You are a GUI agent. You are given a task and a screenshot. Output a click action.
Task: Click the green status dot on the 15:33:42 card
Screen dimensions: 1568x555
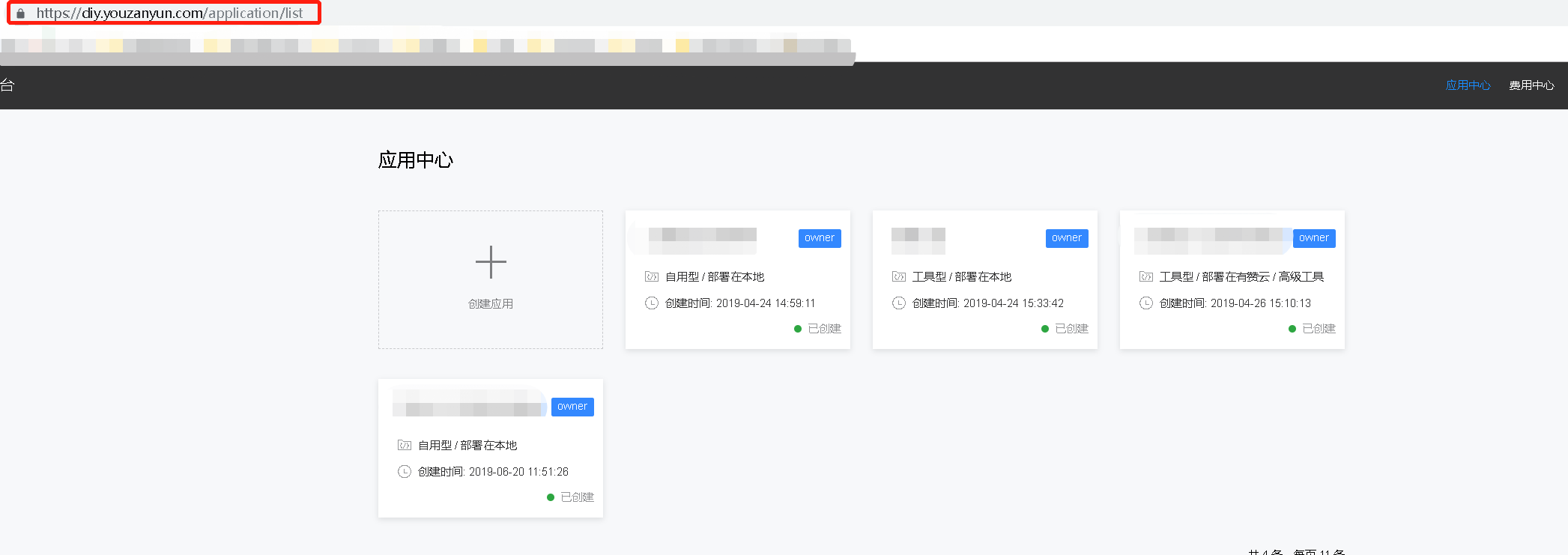click(1045, 329)
